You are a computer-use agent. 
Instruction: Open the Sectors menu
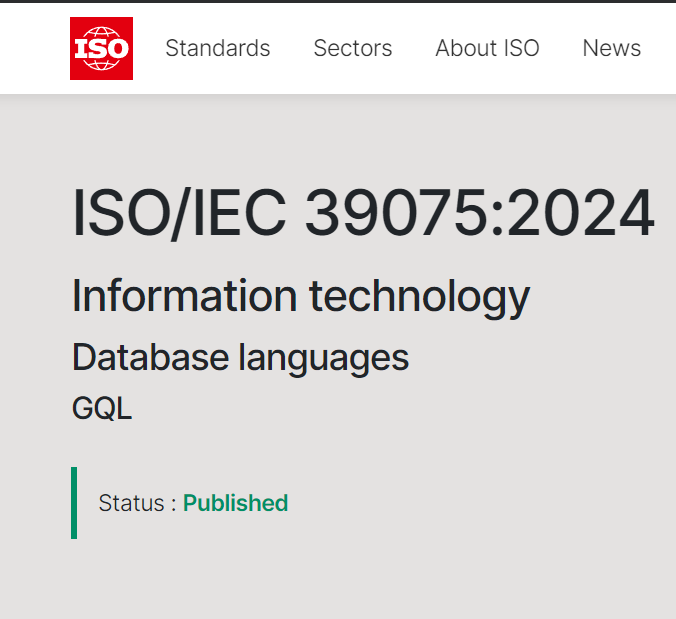pos(353,48)
